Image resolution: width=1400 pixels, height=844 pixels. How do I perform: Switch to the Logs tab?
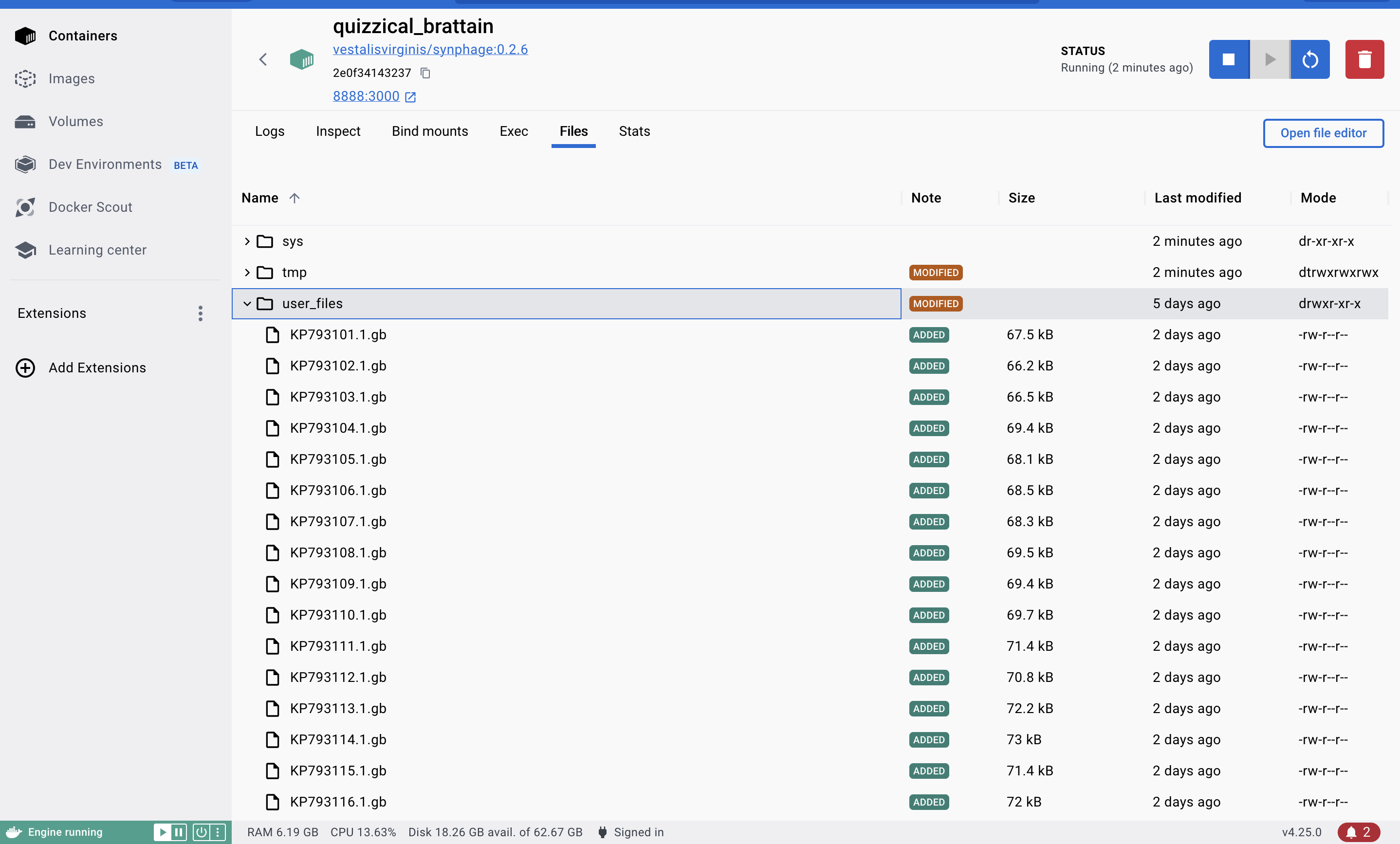coord(269,131)
